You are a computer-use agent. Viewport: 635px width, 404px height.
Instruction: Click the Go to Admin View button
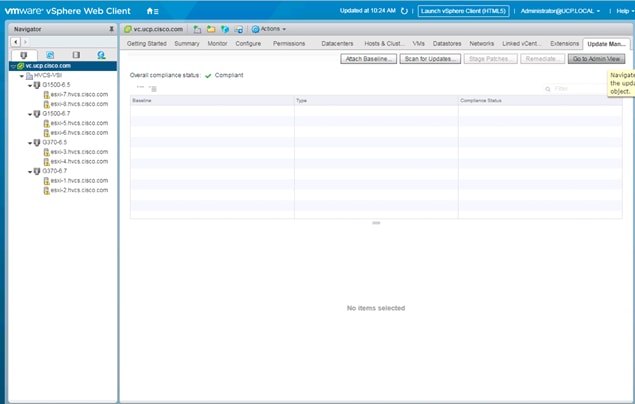(596, 59)
